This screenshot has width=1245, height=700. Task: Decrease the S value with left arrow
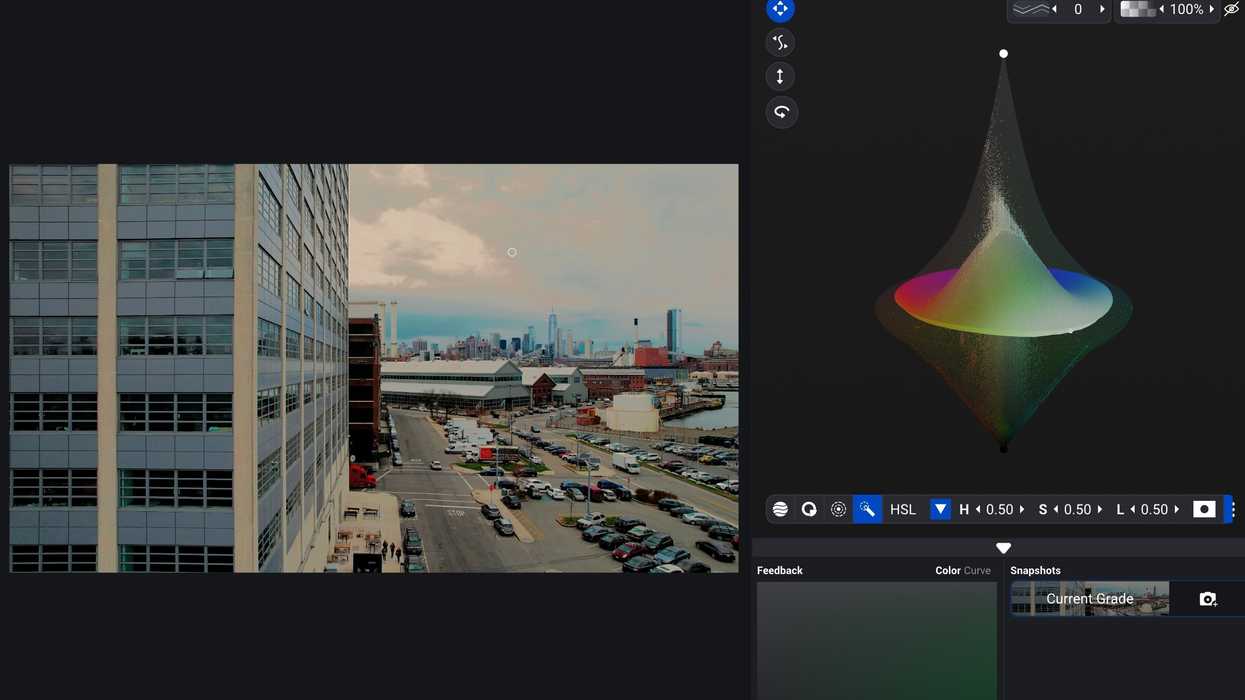coord(1056,510)
